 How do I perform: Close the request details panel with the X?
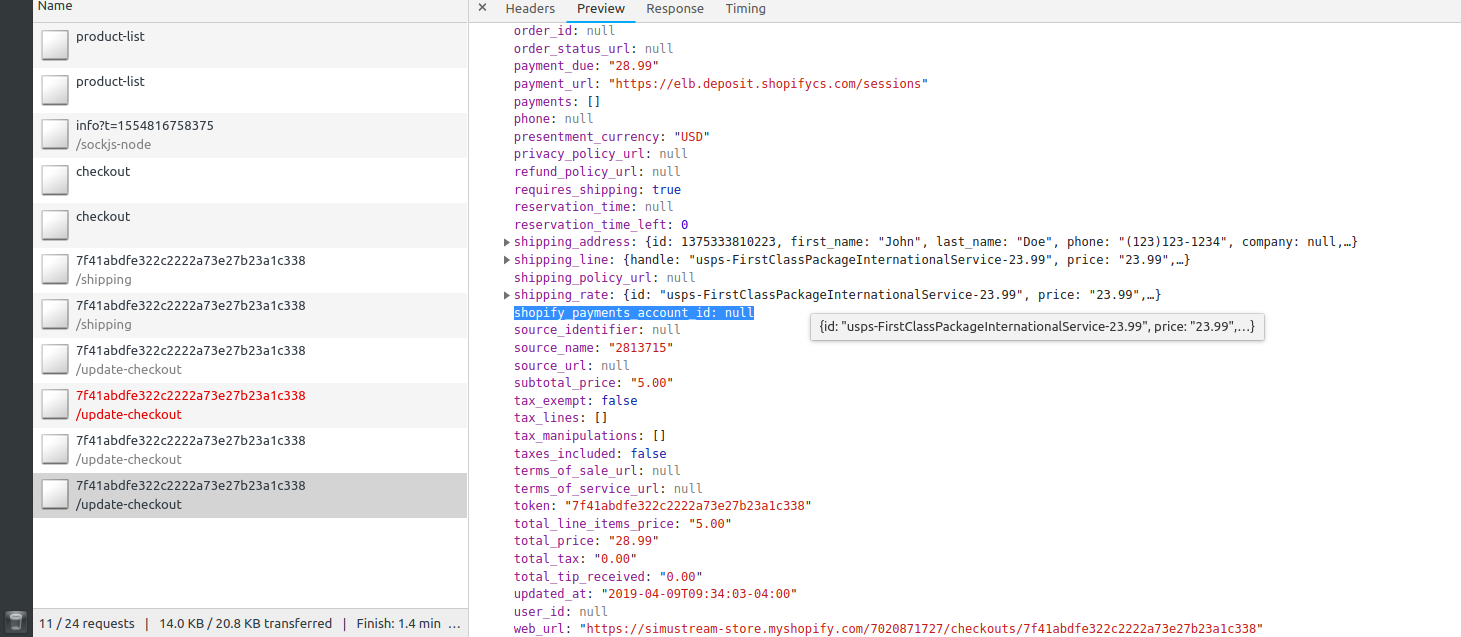coord(482,8)
